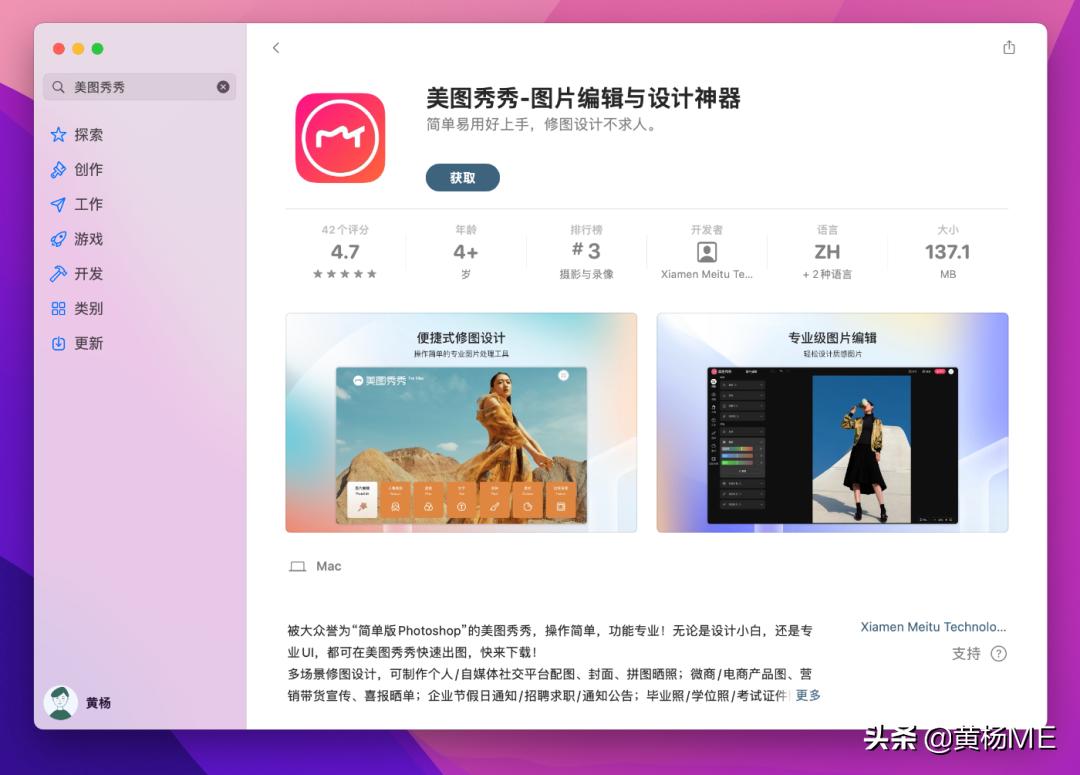Screen dimensions: 1080x775
Task: Open the Xiamen Meitu Technolo... developer link
Action: coord(933,627)
